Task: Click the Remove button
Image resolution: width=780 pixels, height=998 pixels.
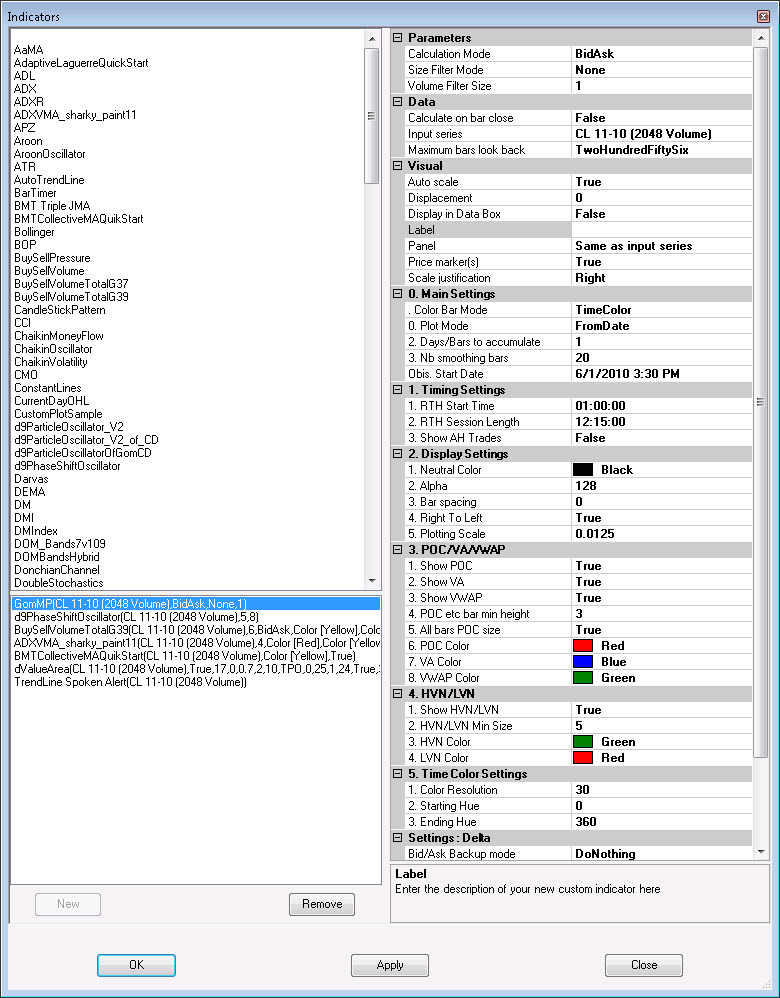Action: click(322, 904)
